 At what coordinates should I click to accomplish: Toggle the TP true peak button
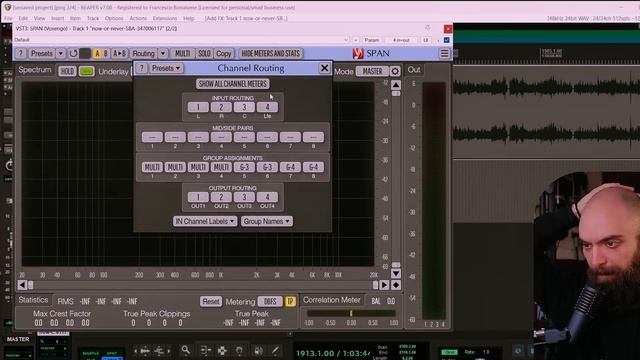(290, 302)
